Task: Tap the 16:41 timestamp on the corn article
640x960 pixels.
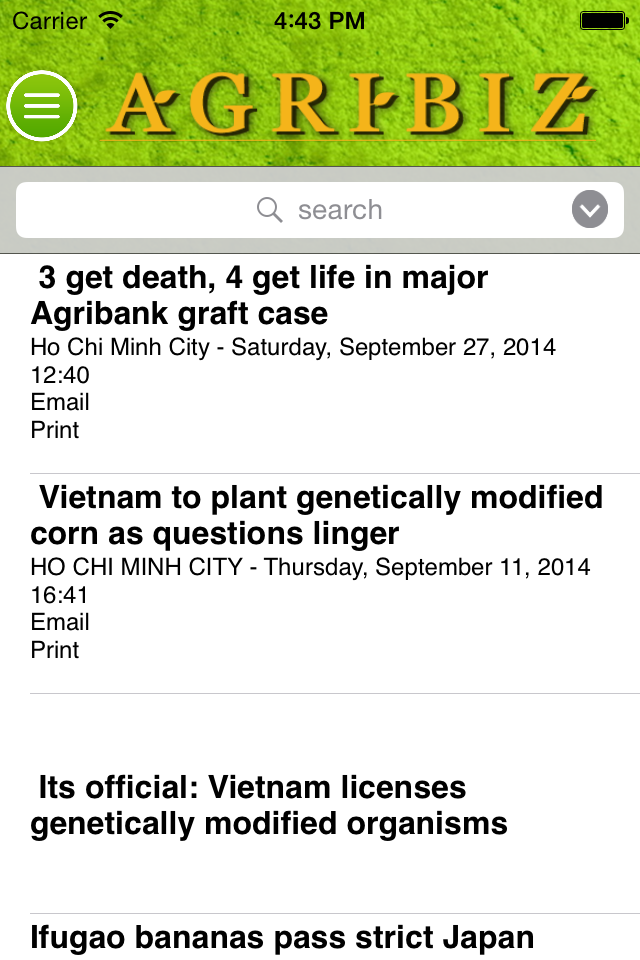Action: tap(59, 594)
